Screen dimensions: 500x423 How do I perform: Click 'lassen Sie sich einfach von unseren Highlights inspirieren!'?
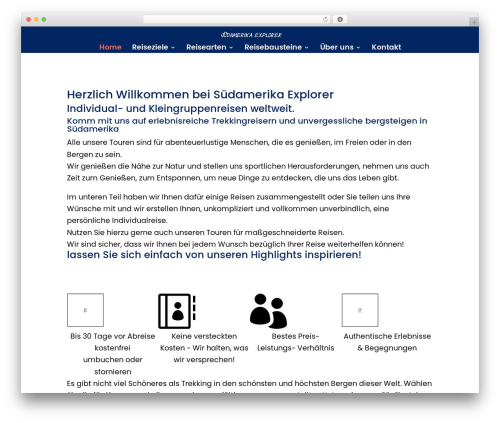(214, 255)
